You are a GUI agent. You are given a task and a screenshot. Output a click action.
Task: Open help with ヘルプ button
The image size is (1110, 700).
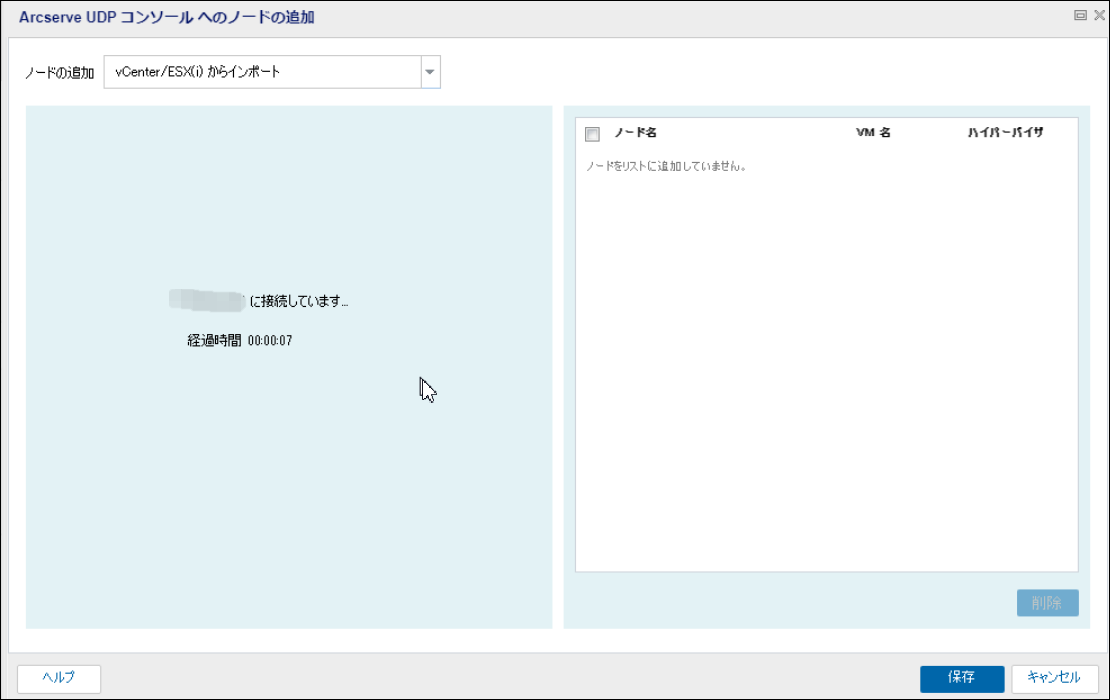pos(59,678)
